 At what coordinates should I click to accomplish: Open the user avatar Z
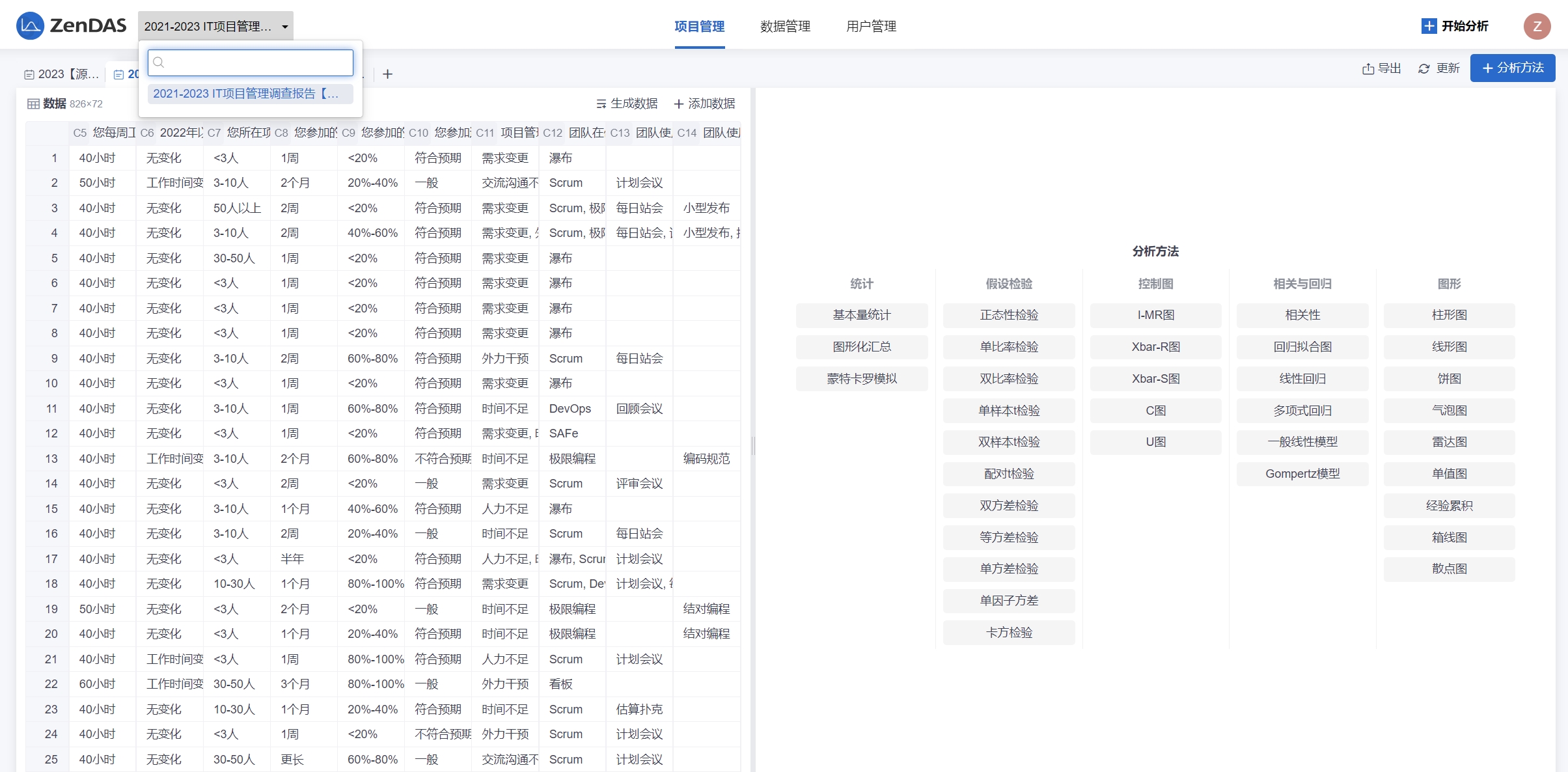tap(1537, 26)
